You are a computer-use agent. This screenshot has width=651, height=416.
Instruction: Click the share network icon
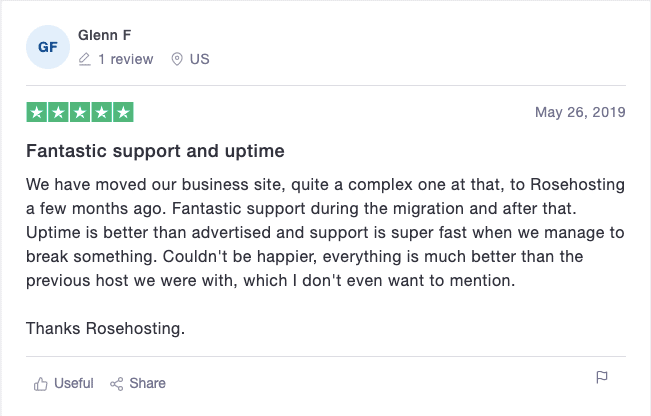(117, 384)
